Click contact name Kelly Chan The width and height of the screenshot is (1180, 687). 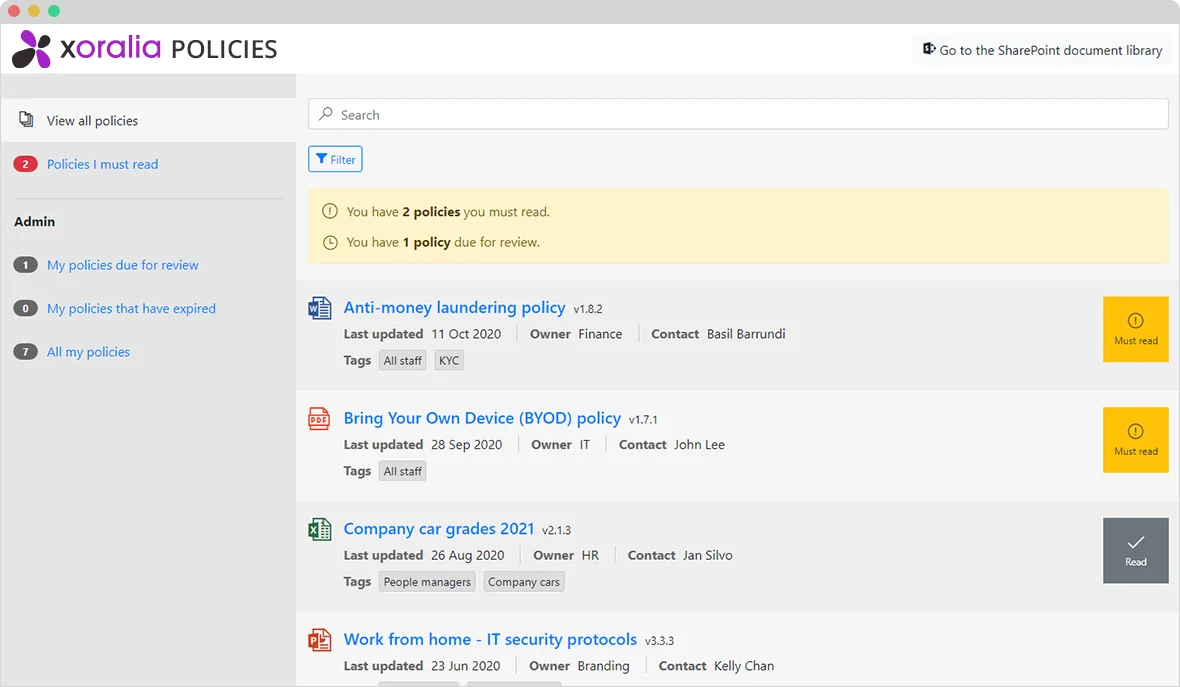(744, 666)
